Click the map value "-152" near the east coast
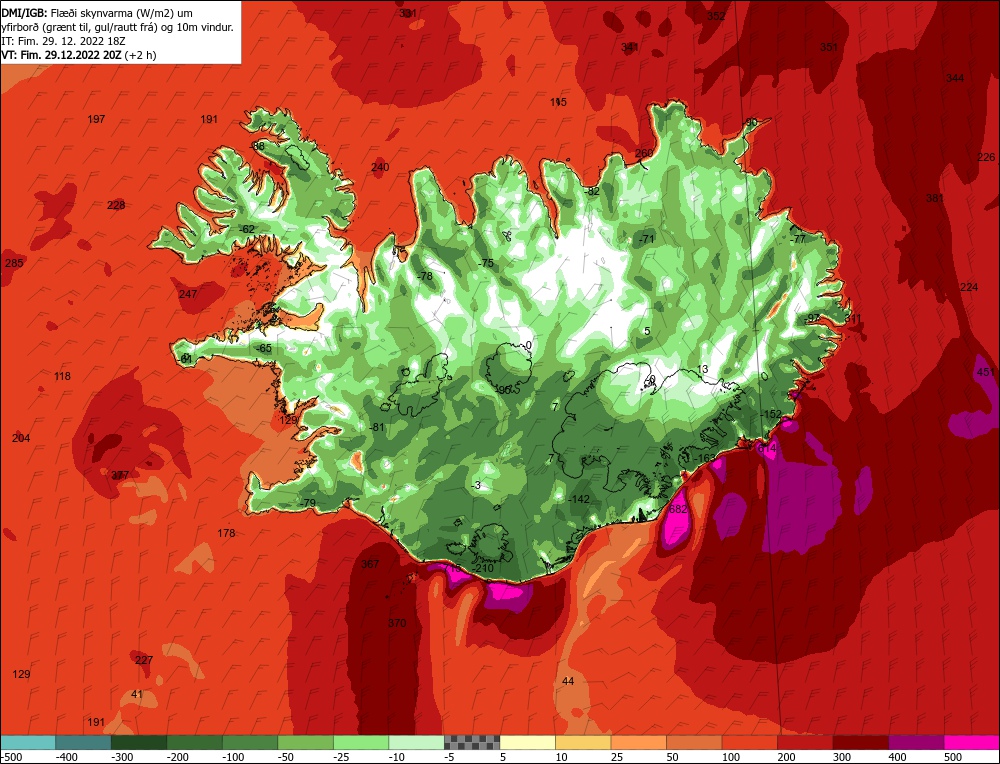The height and width of the screenshot is (764, 1000). [770, 414]
